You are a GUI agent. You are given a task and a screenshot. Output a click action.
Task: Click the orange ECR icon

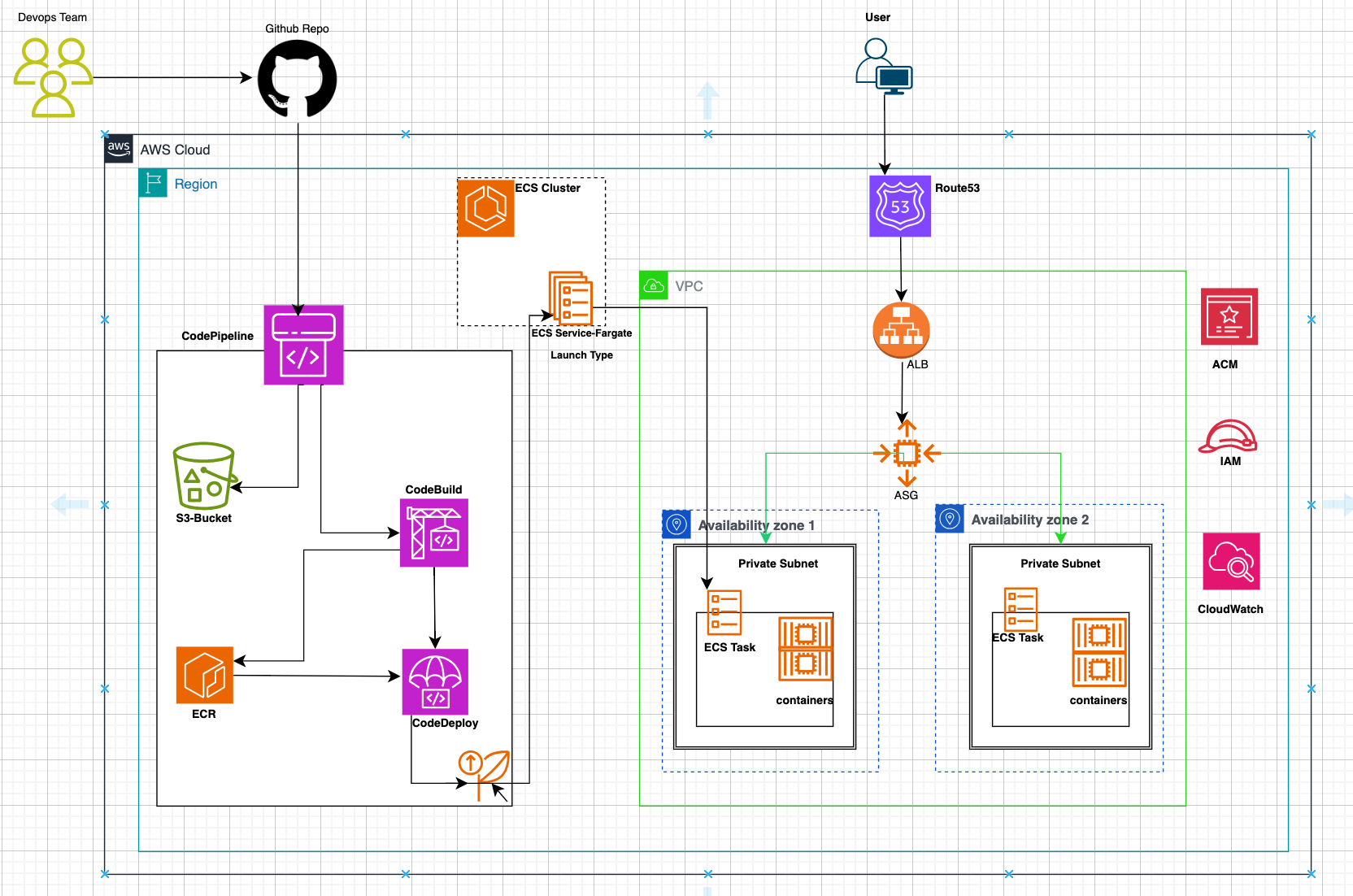pos(205,675)
